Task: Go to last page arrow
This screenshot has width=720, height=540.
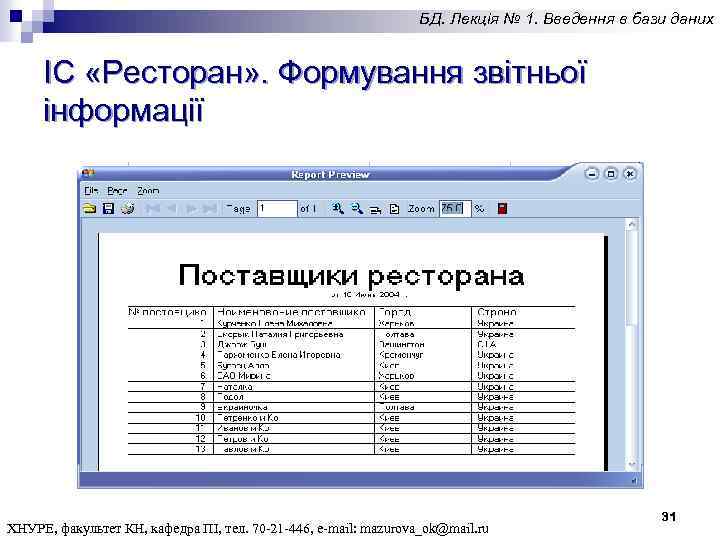Action: pyautogui.click(x=209, y=209)
